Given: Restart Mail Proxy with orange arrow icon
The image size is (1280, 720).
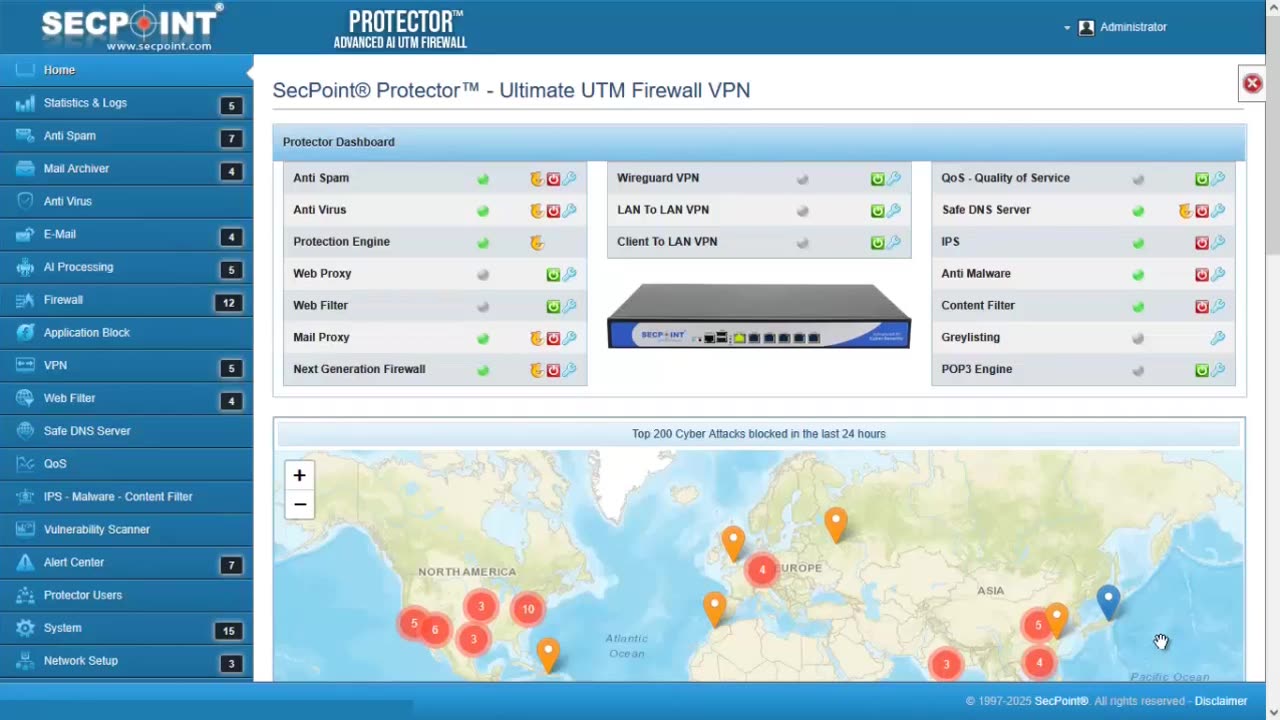Looking at the screenshot, I should (536, 339).
